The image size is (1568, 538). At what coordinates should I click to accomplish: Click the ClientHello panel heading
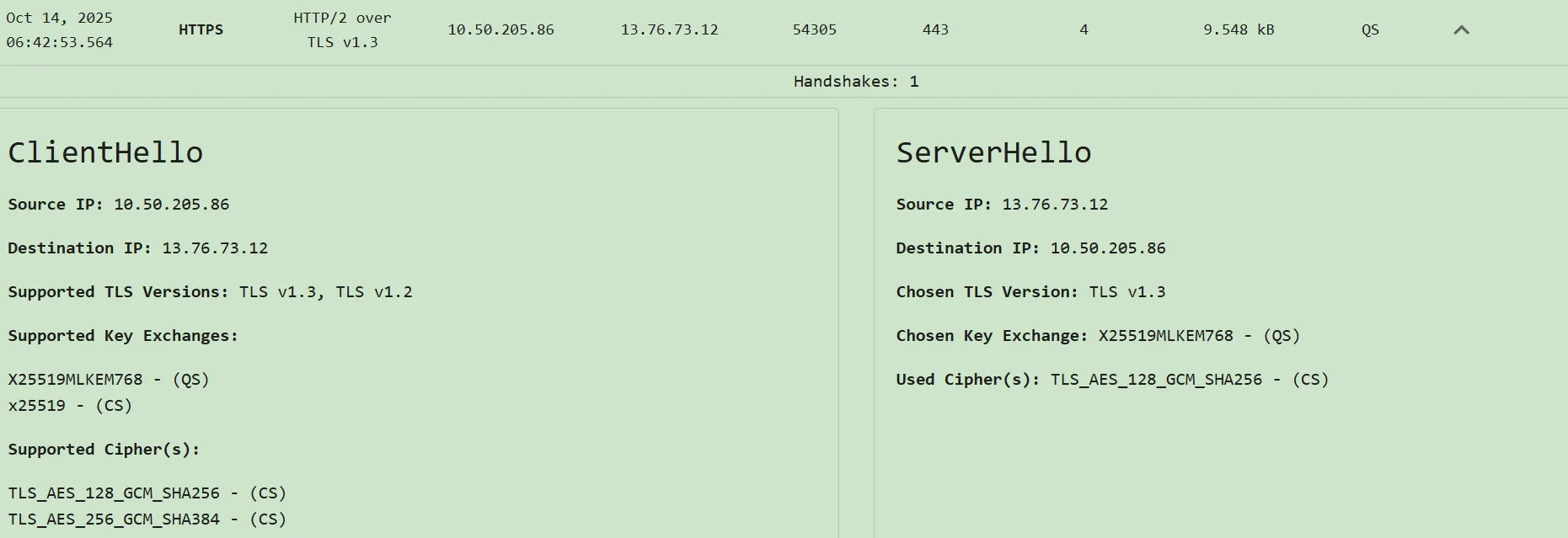click(x=105, y=152)
